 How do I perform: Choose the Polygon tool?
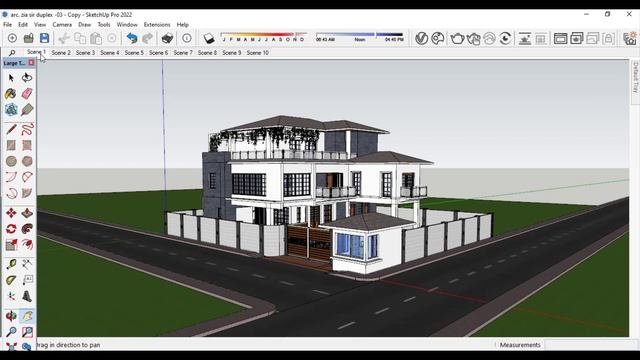click(27, 161)
